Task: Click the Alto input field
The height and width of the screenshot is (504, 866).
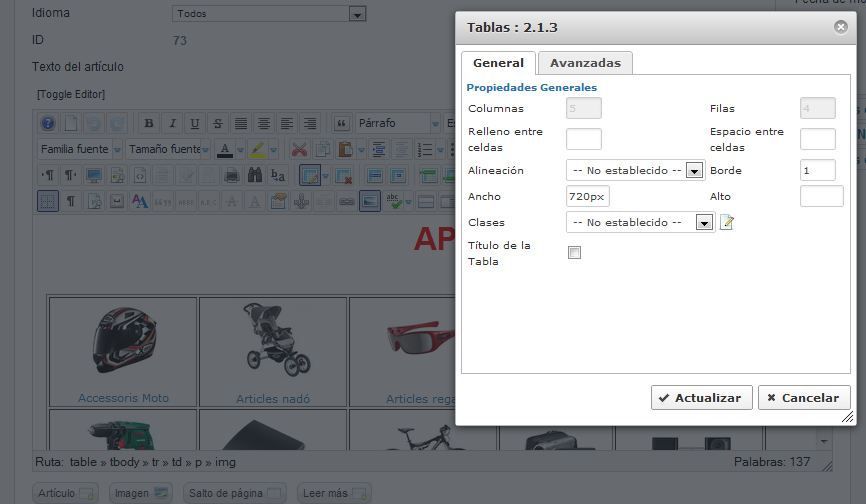Action: pos(821,196)
